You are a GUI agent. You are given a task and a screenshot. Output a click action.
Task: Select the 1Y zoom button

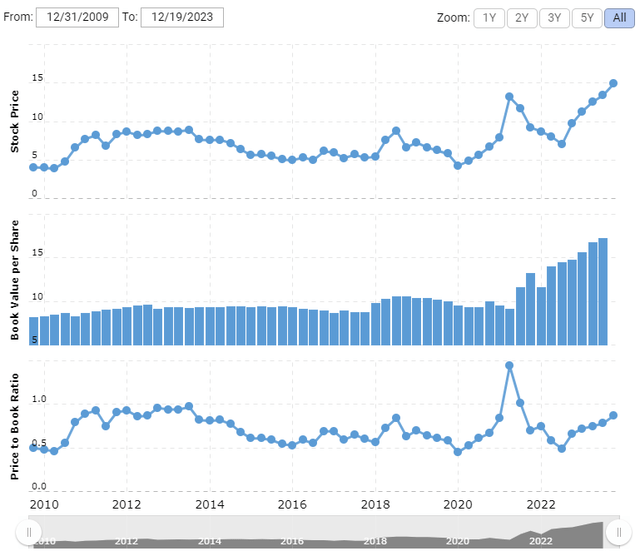tap(489, 18)
